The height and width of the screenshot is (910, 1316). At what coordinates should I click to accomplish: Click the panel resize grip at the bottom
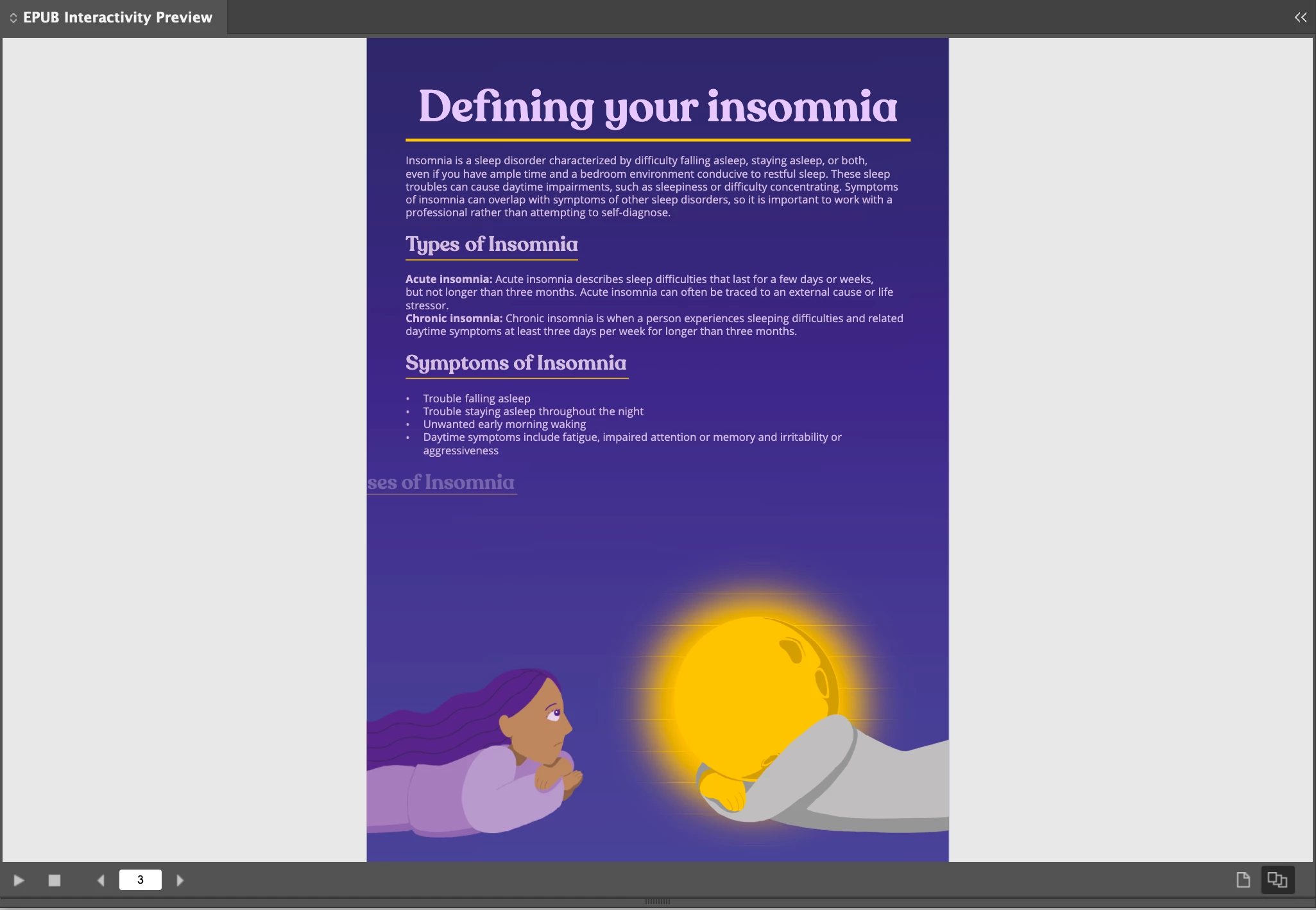tap(657, 902)
